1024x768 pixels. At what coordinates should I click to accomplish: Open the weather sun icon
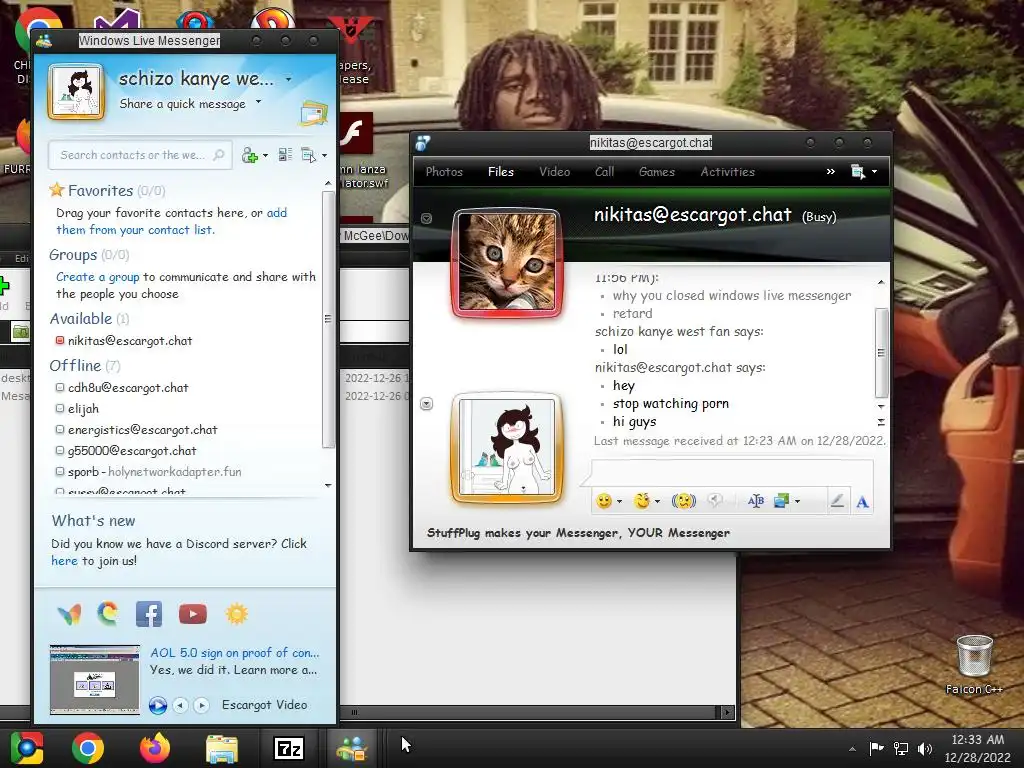pos(236,614)
